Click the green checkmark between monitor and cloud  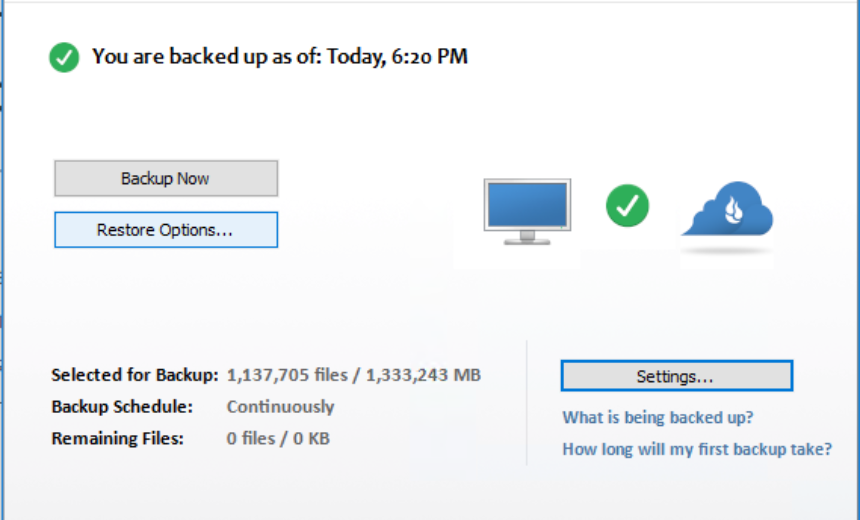click(x=627, y=206)
